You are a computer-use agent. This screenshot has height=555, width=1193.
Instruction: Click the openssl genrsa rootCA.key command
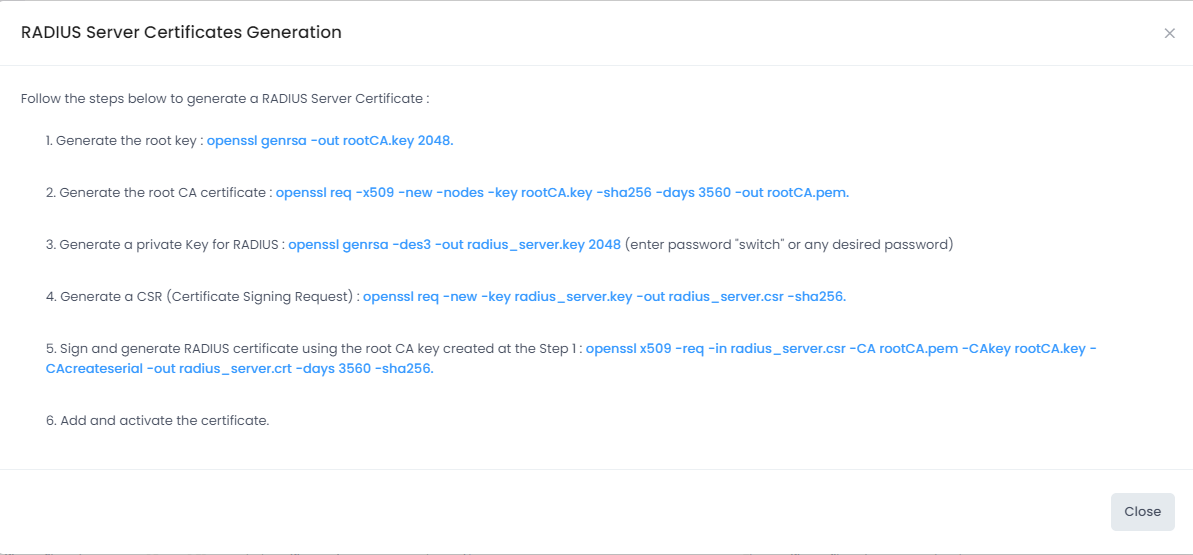point(330,141)
